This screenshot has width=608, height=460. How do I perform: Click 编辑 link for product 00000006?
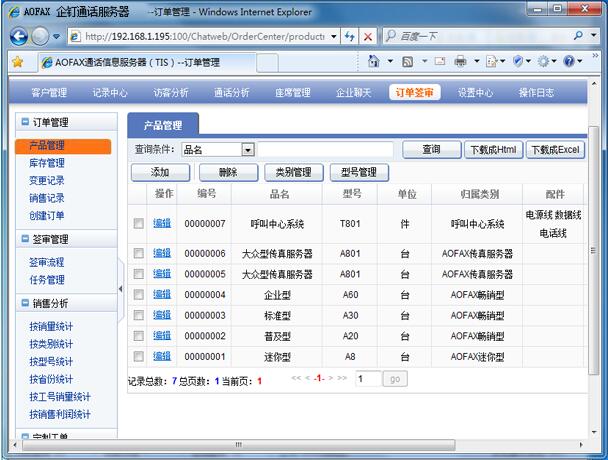point(162,253)
